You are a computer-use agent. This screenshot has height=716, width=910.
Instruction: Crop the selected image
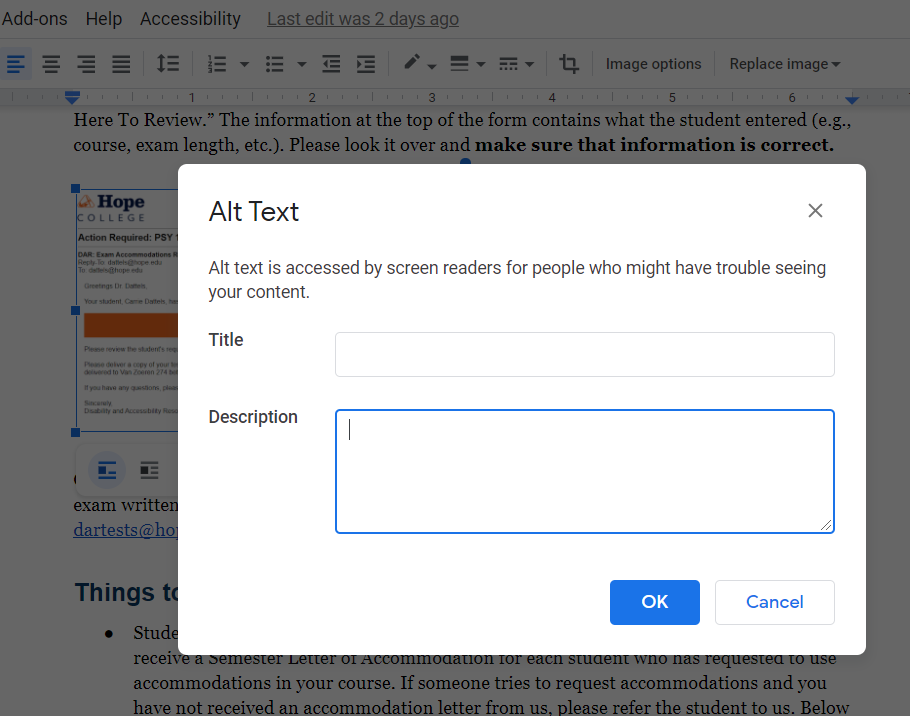tap(569, 63)
